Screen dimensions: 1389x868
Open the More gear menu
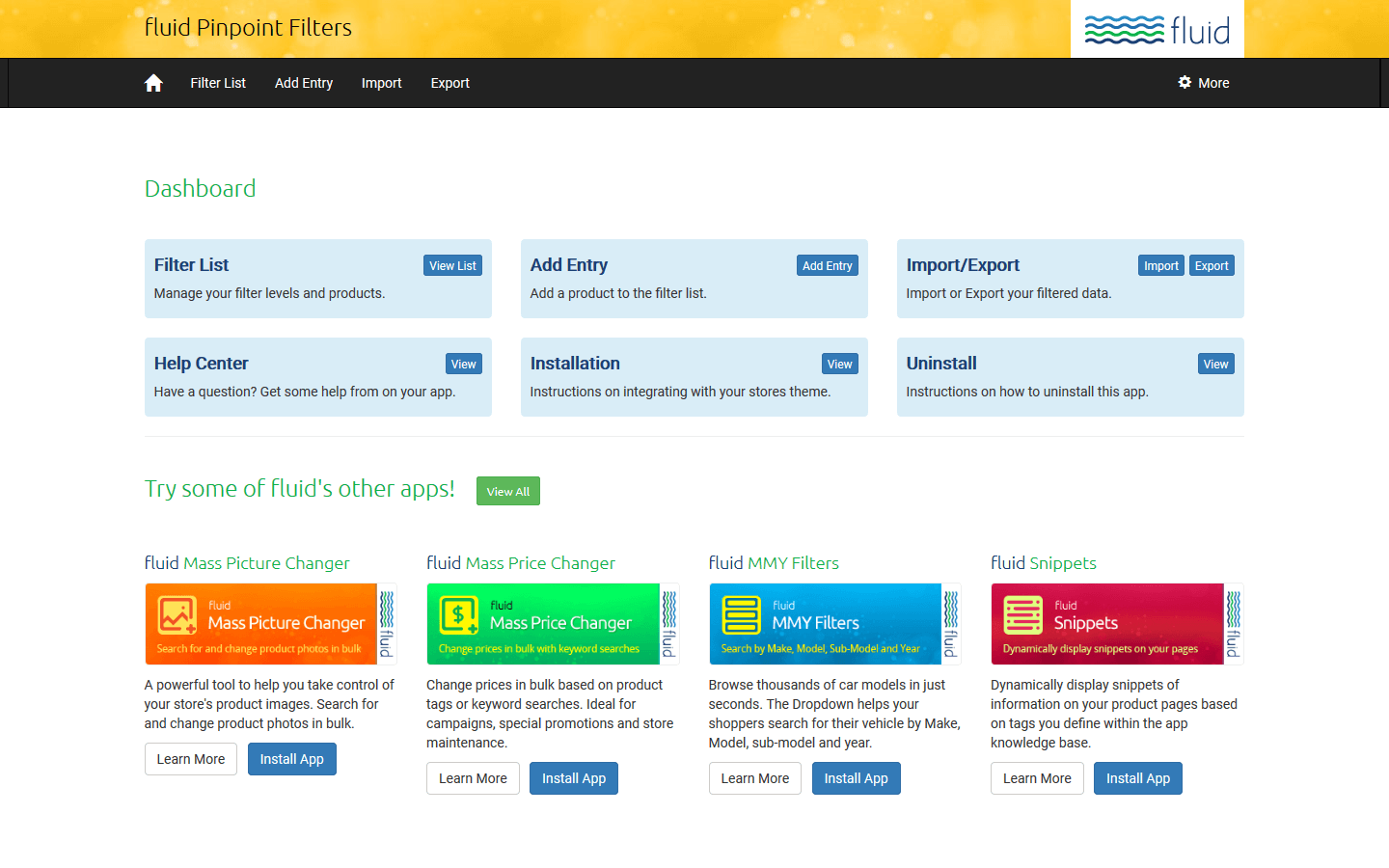pos(1204,83)
